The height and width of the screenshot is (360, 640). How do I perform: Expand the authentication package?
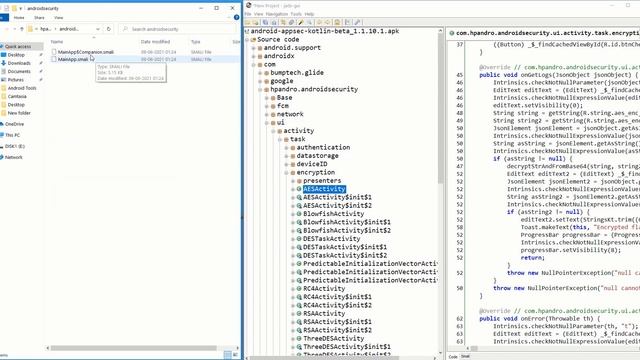(287, 147)
